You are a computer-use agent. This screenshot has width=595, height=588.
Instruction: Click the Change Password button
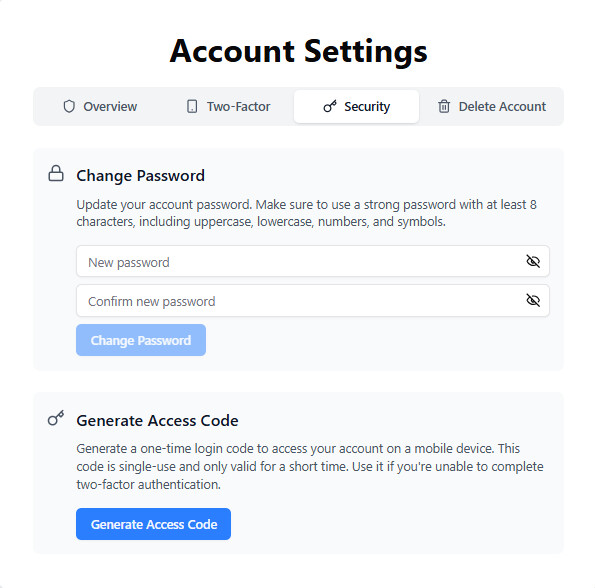click(x=141, y=340)
